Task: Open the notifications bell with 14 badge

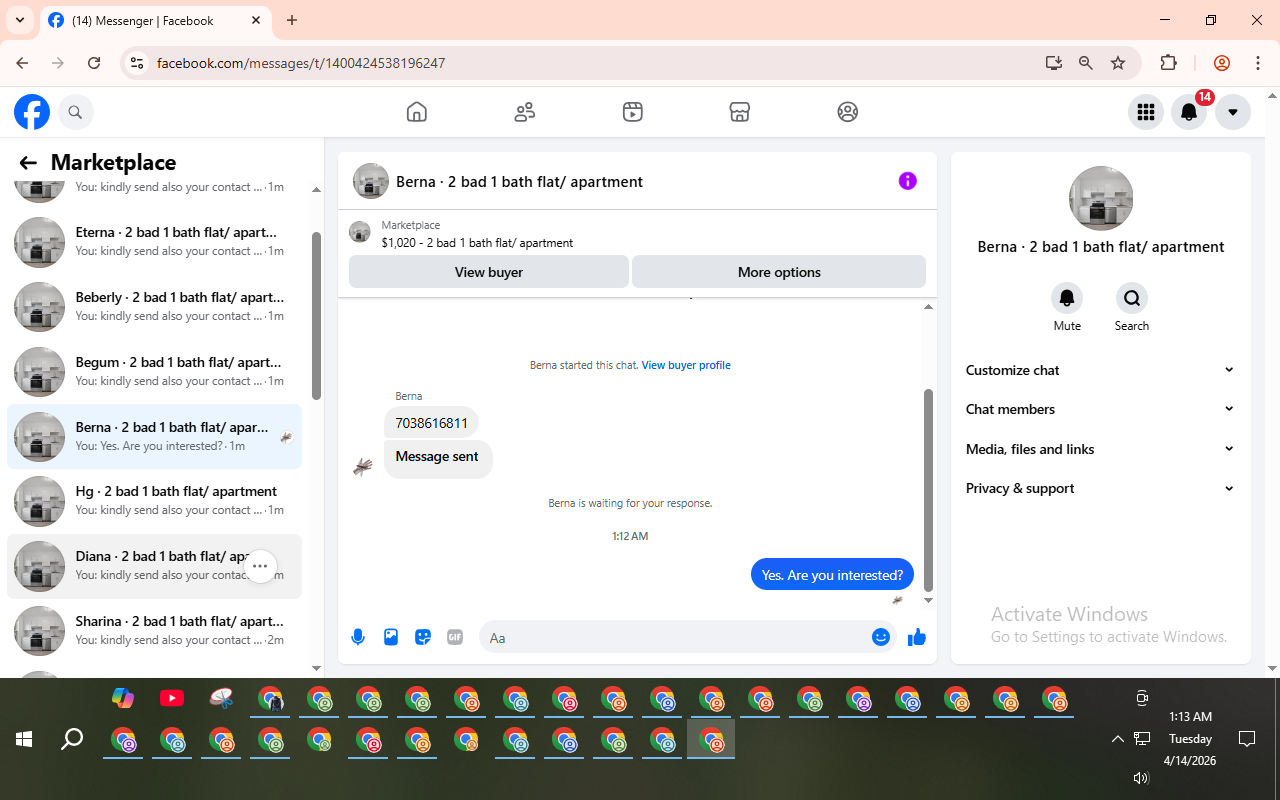Action: [x=1189, y=112]
